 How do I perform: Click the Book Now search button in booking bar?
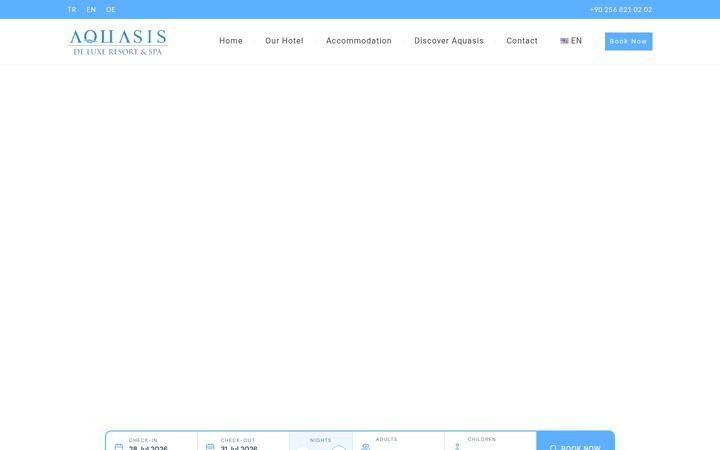[575, 442]
